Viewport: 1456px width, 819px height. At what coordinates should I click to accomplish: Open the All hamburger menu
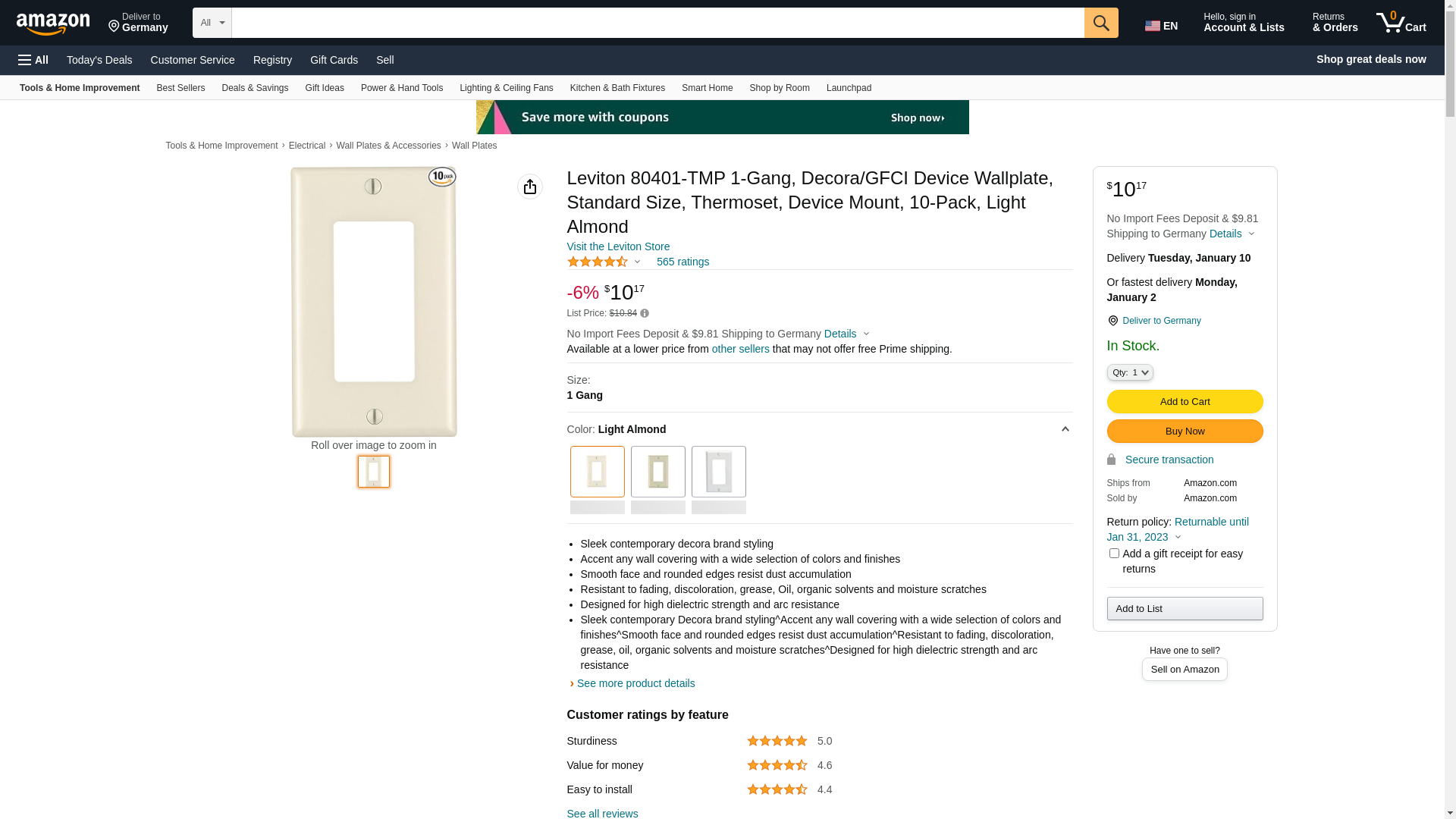(x=33, y=60)
